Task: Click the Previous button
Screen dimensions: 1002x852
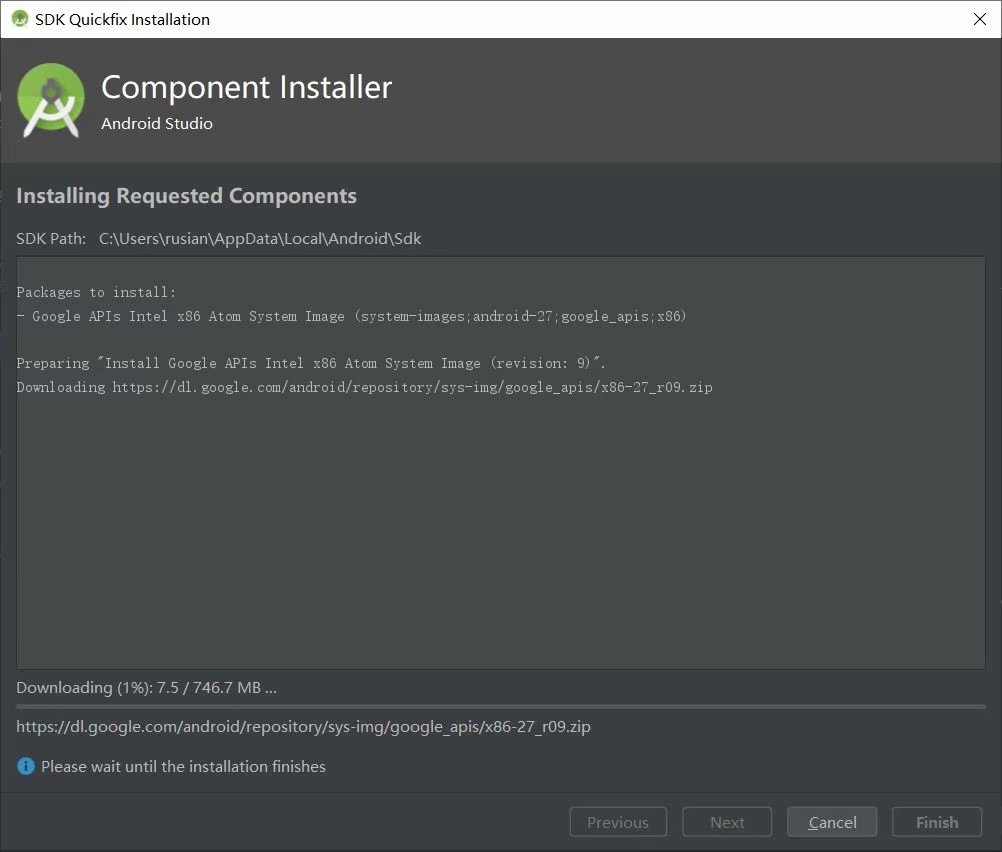Action: click(x=617, y=821)
